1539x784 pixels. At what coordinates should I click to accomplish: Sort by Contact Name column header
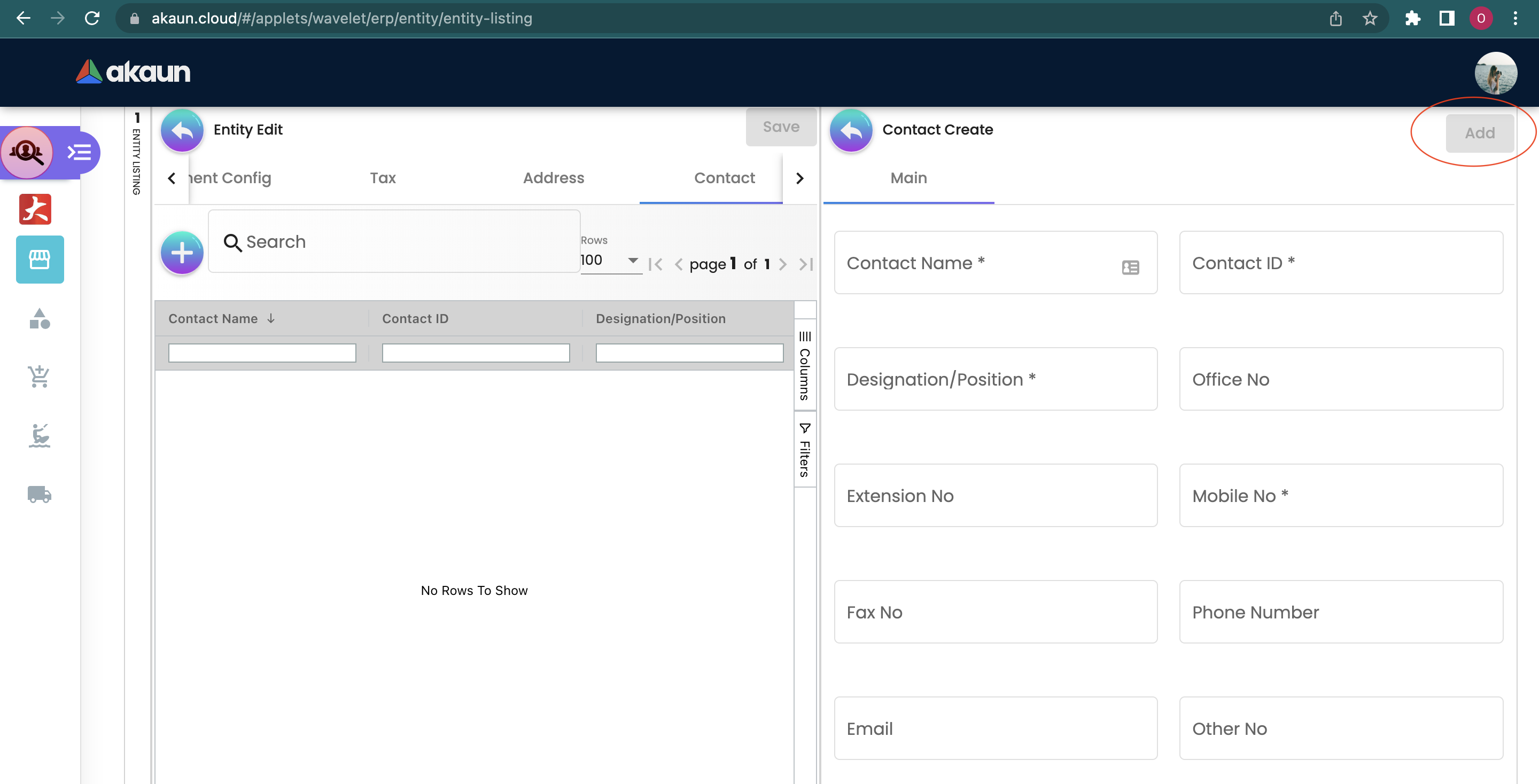tap(213, 319)
